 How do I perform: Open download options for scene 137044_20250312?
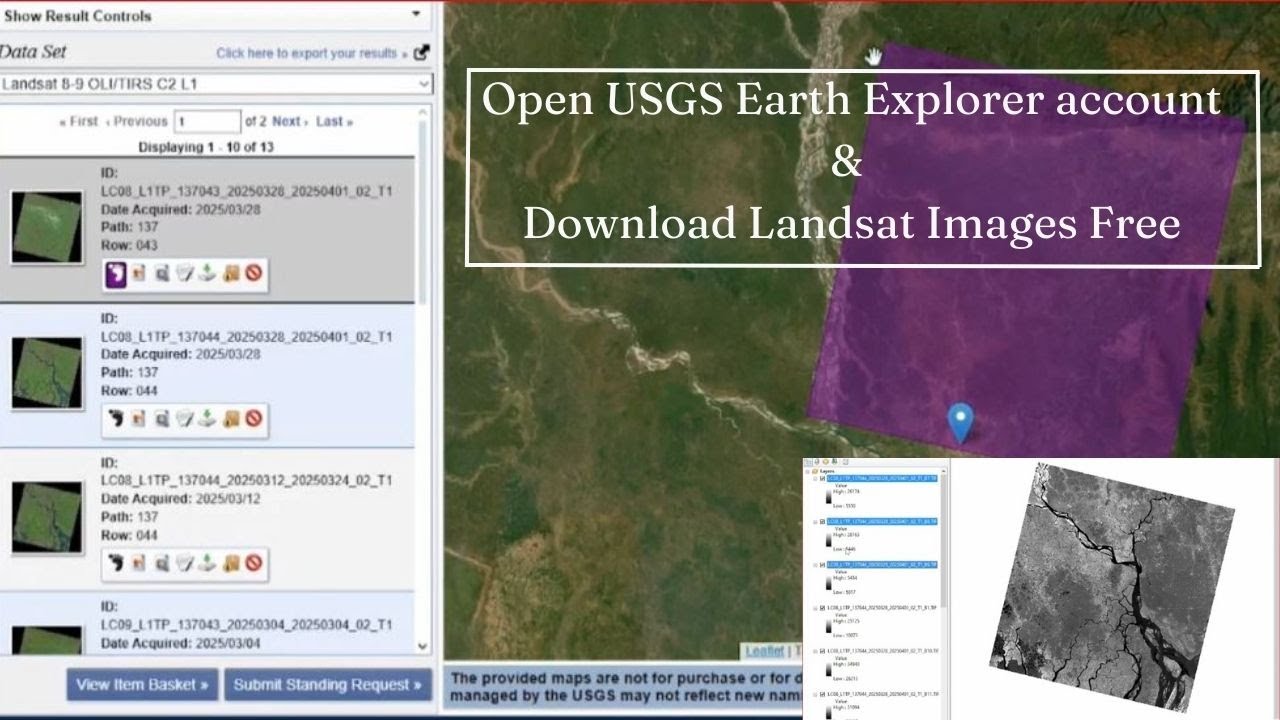click(207, 563)
